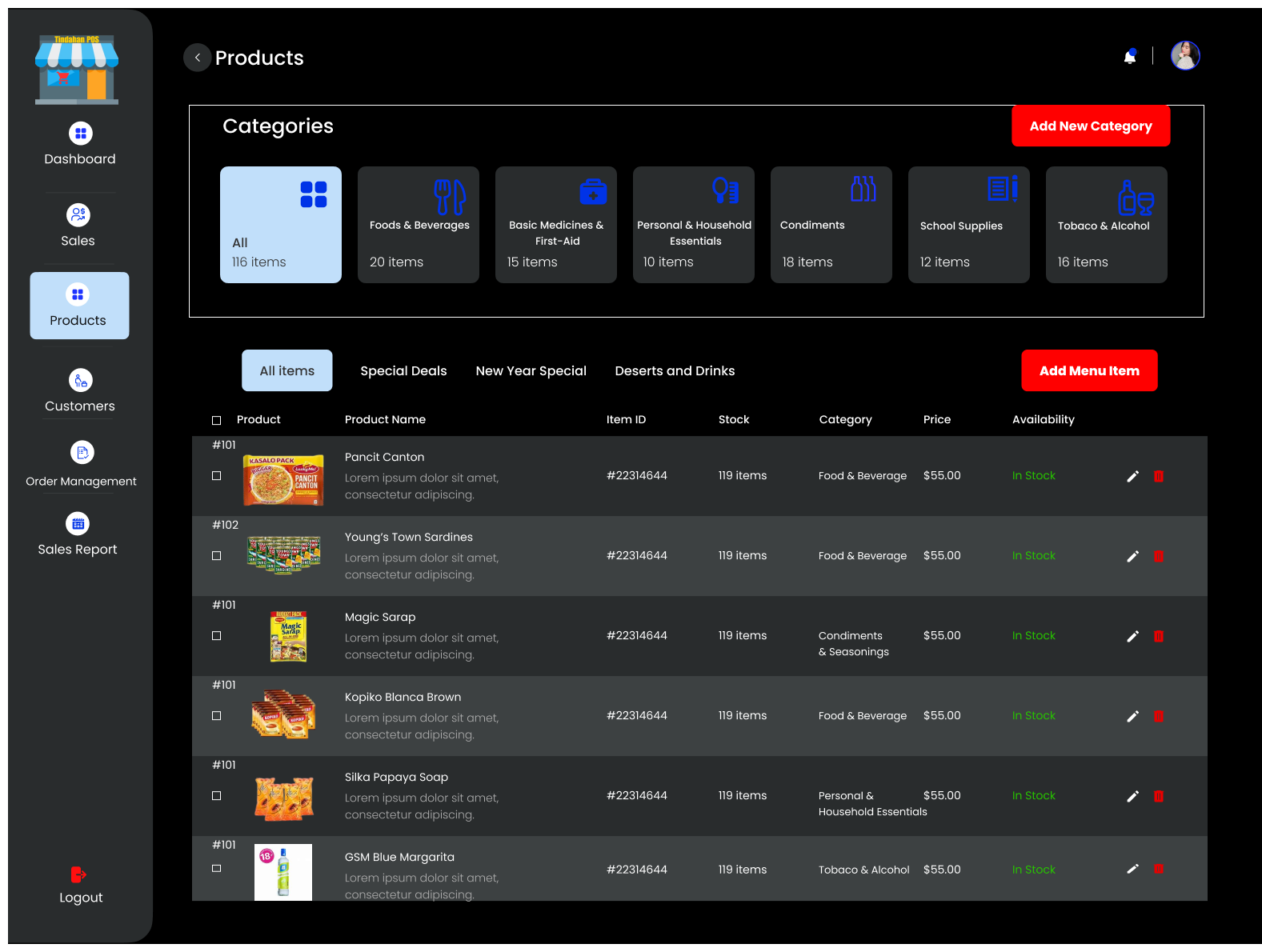Click the Stock column header
The width and height of the screenshot is (1262, 952).
tap(734, 420)
